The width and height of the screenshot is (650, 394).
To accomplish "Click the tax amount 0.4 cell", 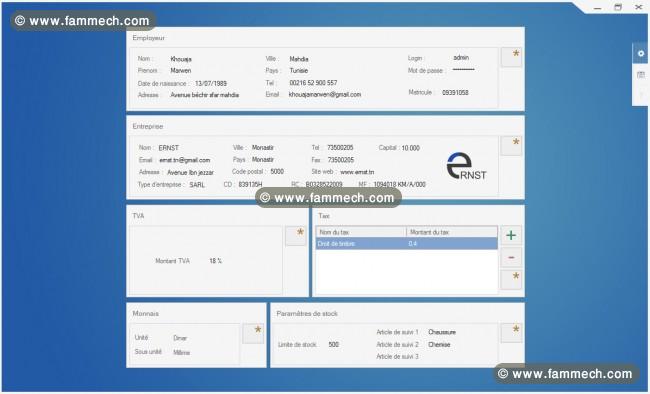I will click(412, 244).
